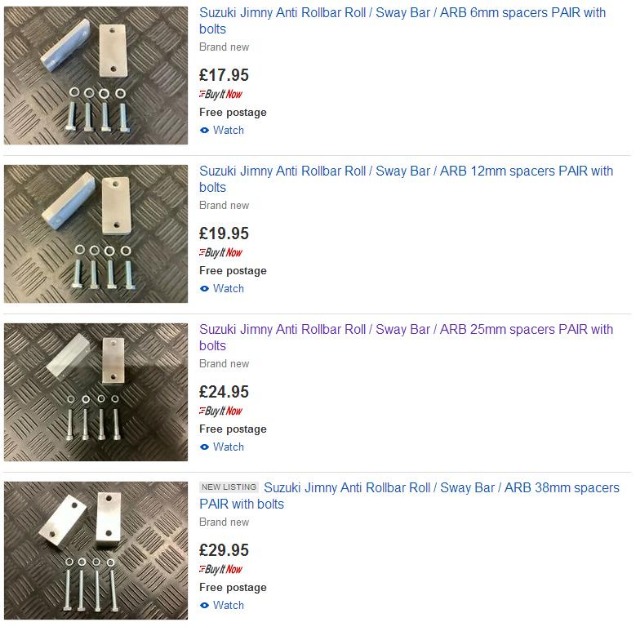The width and height of the screenshot is (640, 628).
Task: Open the ARB 6mm spacers listing title
Action: tap(402, 14)
